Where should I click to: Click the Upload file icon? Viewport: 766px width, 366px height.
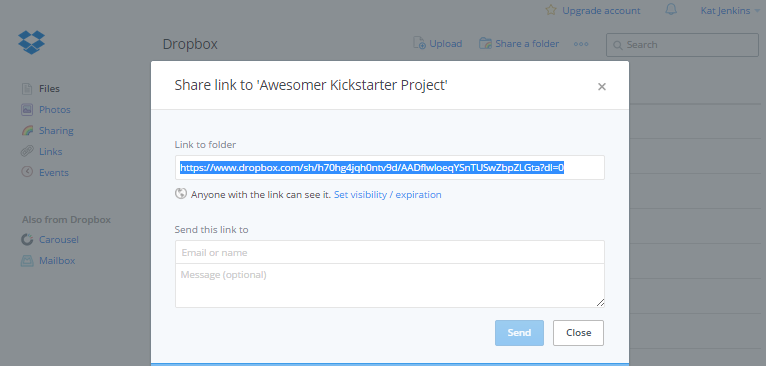(x=419, y=43)
